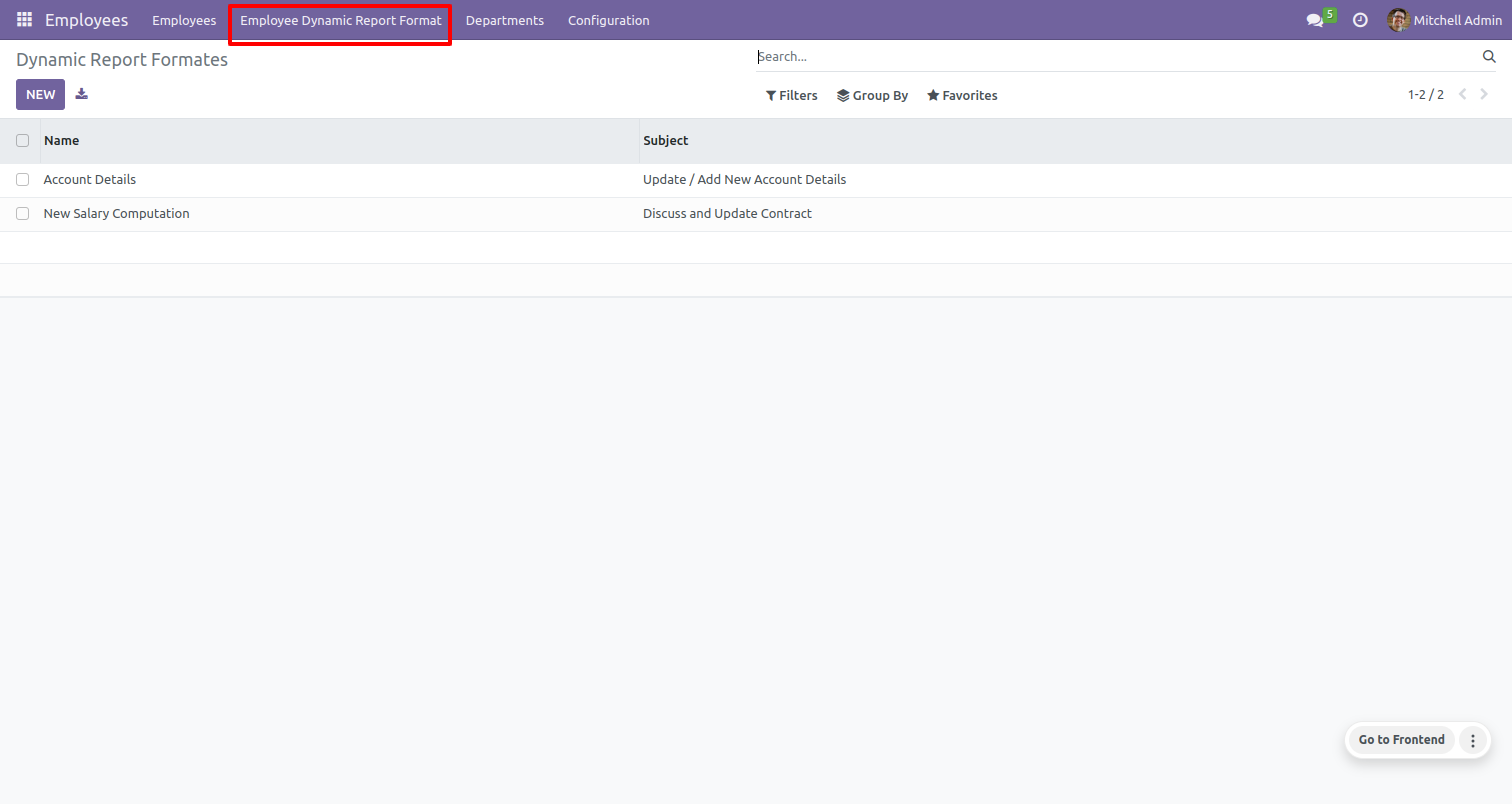Open the Departments menu
Screen dimensions: 1512x804
[x=505, y=20]
